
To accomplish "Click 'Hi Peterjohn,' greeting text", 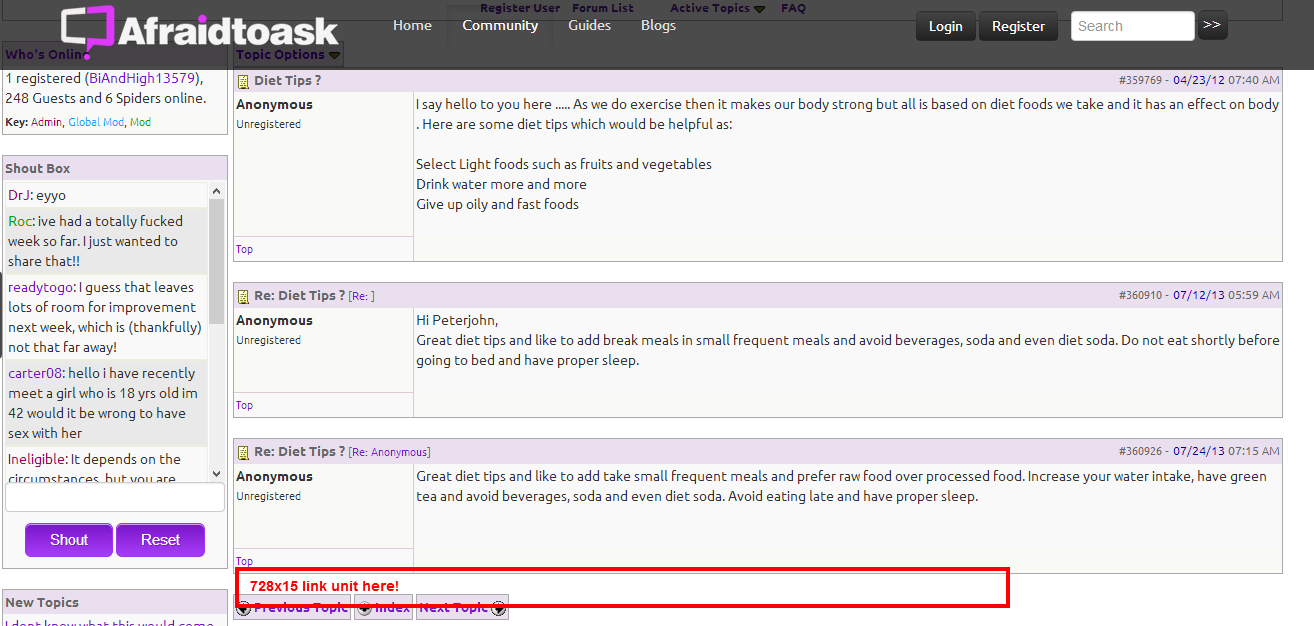I will 457,320.
